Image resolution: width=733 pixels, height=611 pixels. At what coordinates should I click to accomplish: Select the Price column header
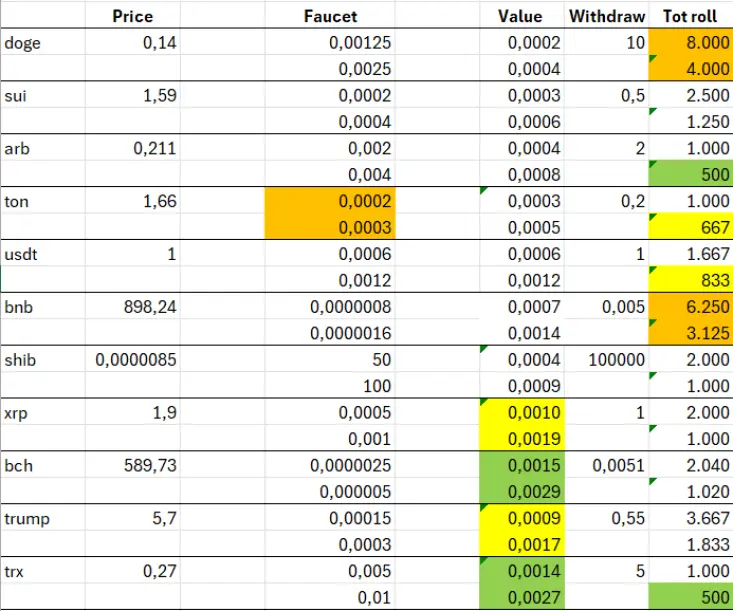click(x=133, y=15)
